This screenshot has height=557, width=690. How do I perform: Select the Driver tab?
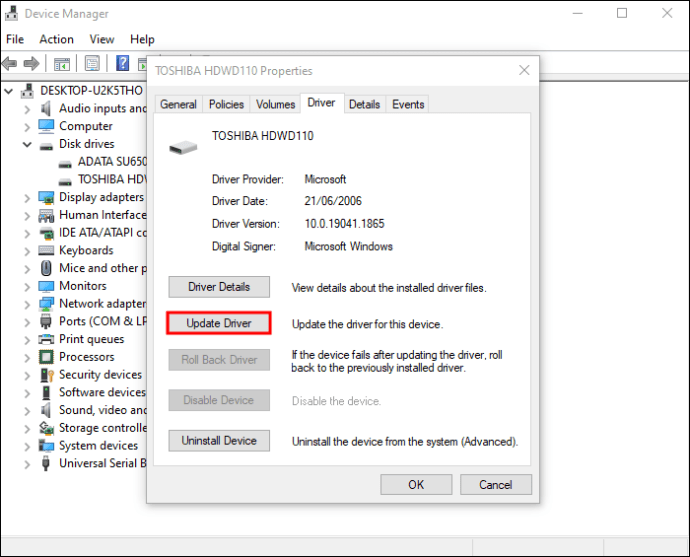(x=321, y=103)
